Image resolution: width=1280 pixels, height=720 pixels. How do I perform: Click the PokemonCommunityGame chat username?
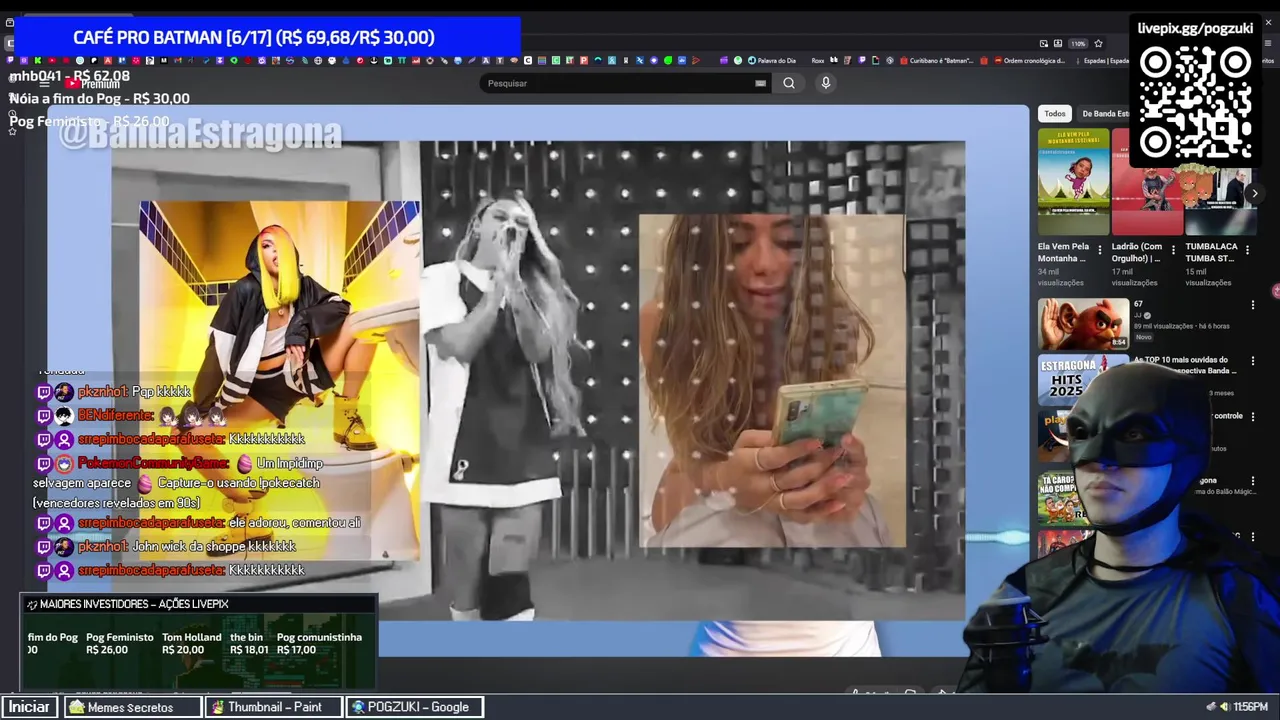point(153,463)
